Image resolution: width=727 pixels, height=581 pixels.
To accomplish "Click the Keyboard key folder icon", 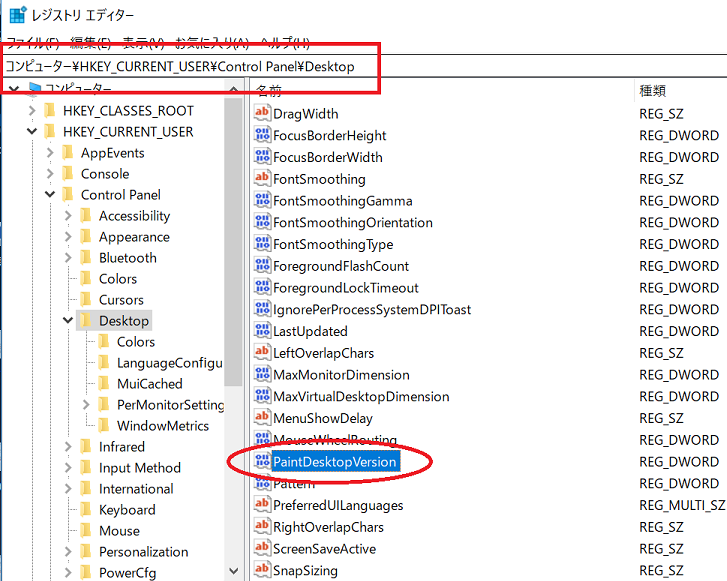I will point(85,509).
